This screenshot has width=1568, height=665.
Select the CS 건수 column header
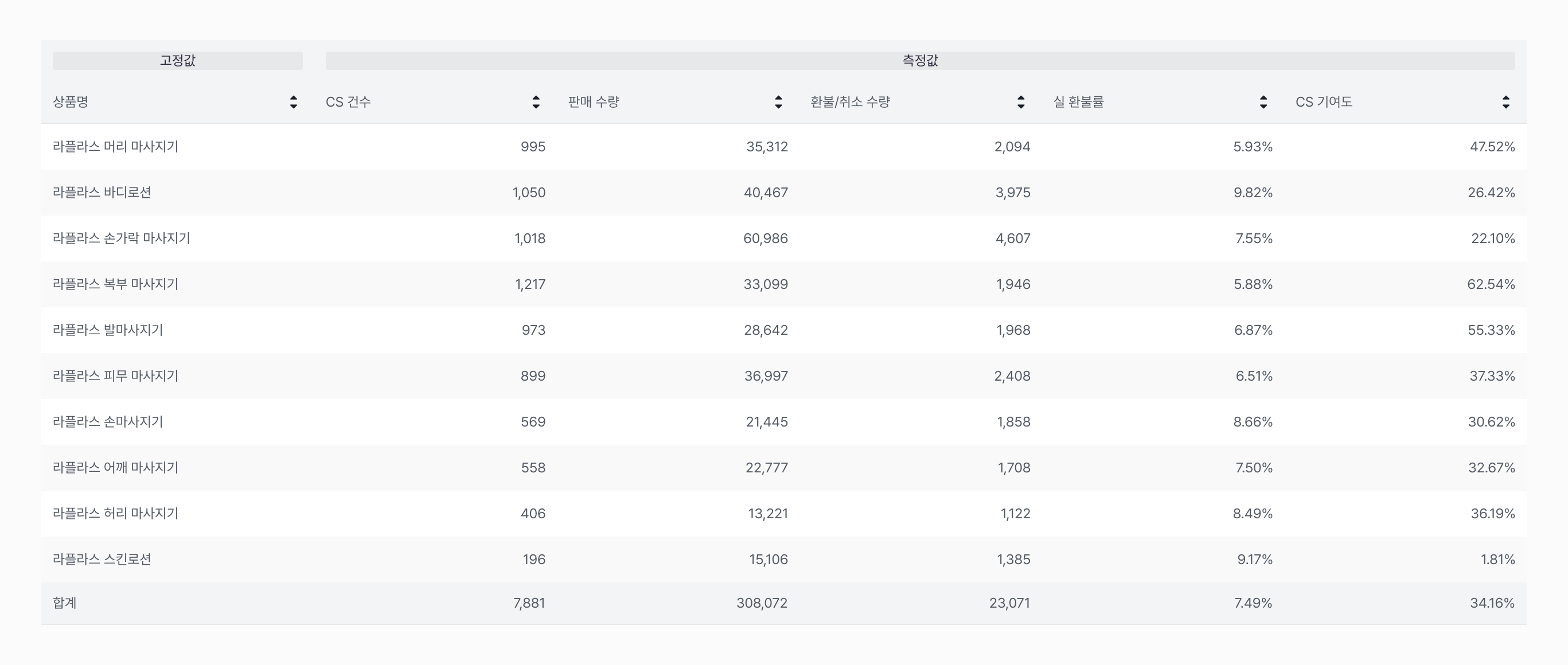[347, 103]
